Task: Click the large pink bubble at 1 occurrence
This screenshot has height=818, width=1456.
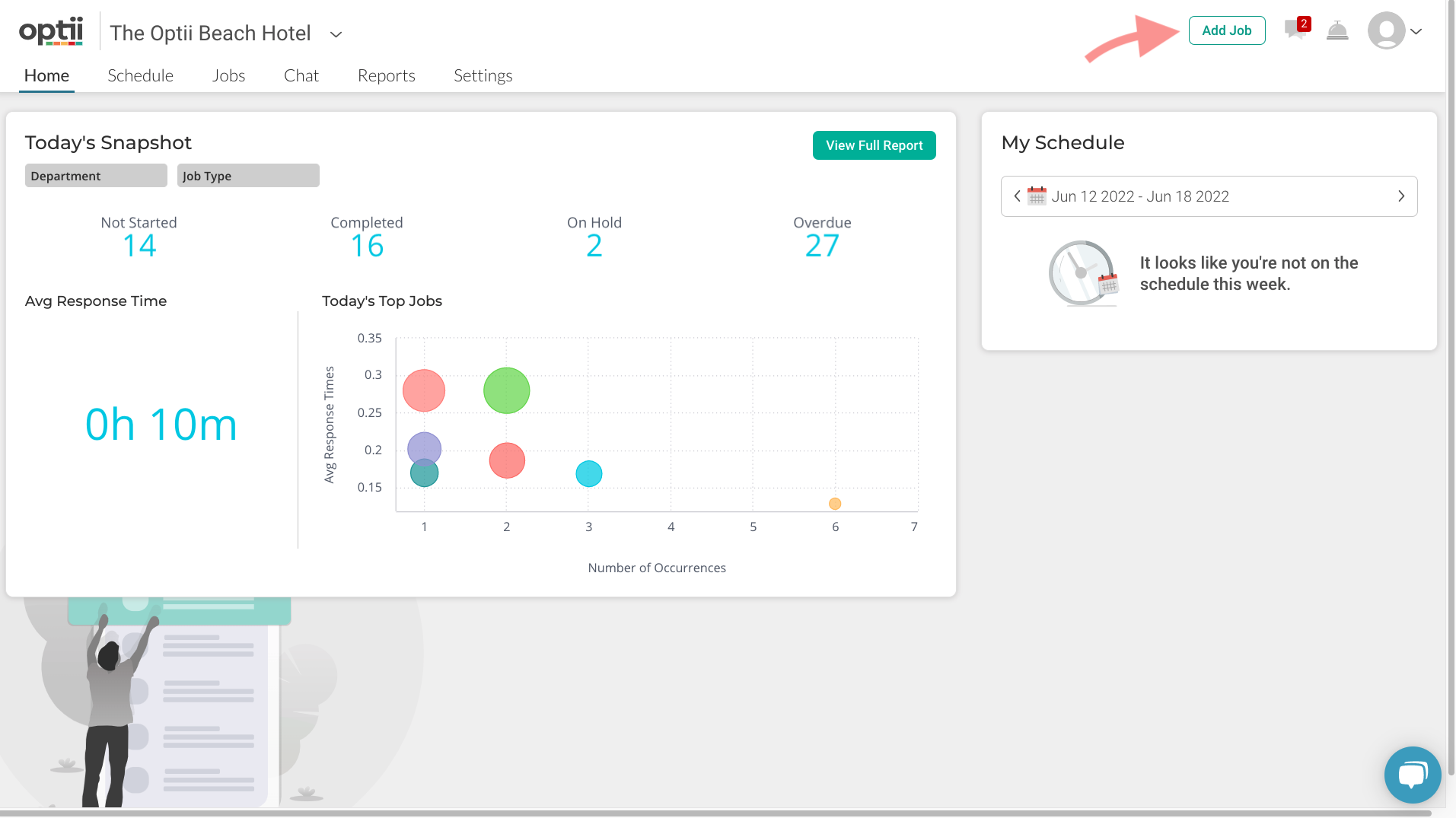Action: coord(424,390)
